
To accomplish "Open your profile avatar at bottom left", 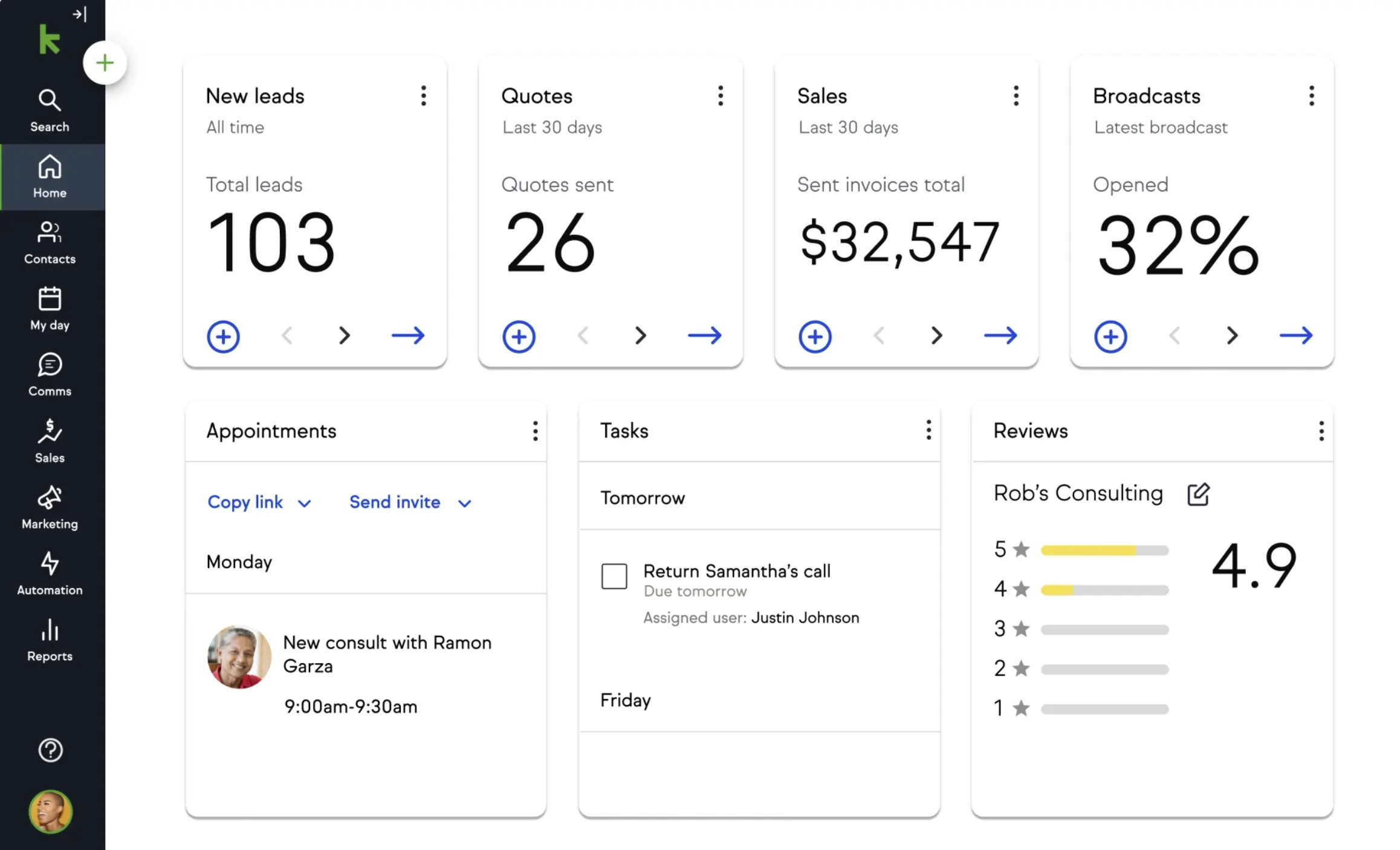I will [51, 812].
